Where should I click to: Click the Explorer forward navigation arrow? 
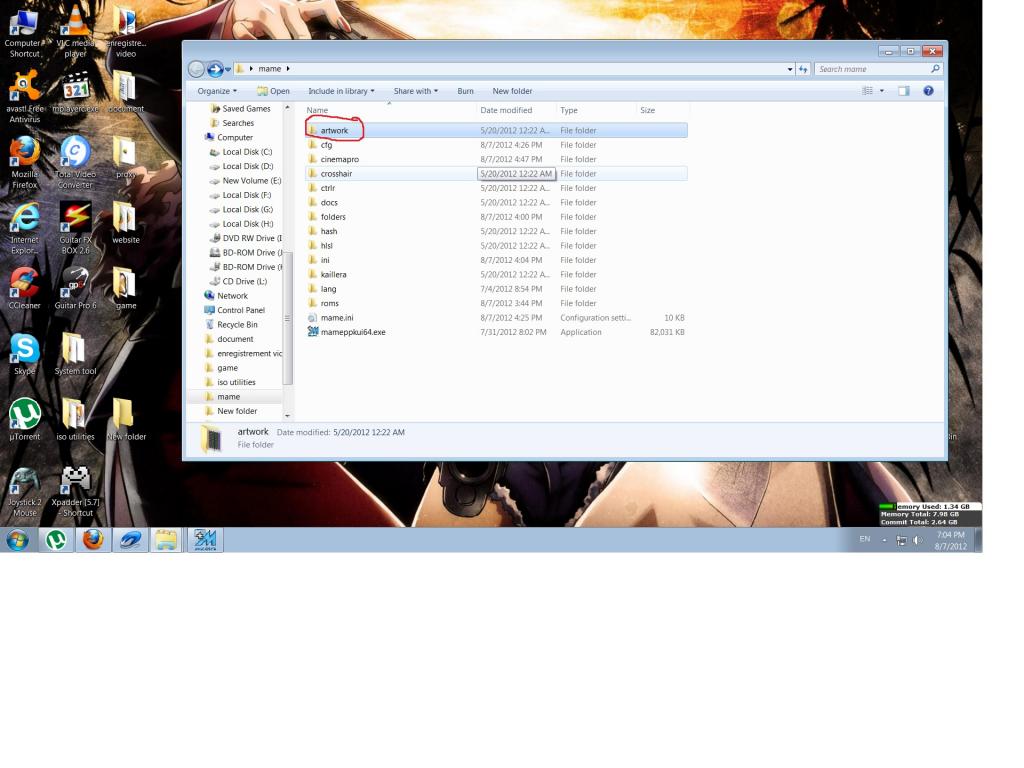[x=214, y=69]
